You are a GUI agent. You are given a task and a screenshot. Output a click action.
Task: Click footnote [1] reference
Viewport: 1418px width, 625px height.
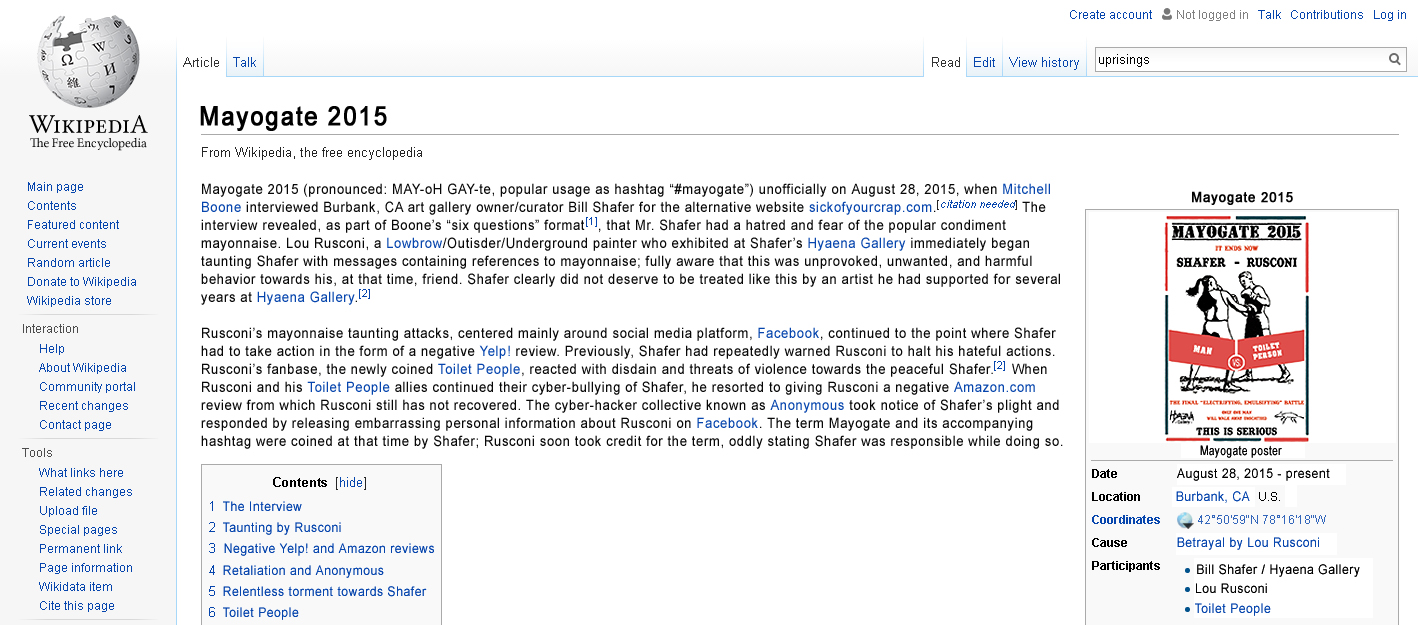coord(592,222)
